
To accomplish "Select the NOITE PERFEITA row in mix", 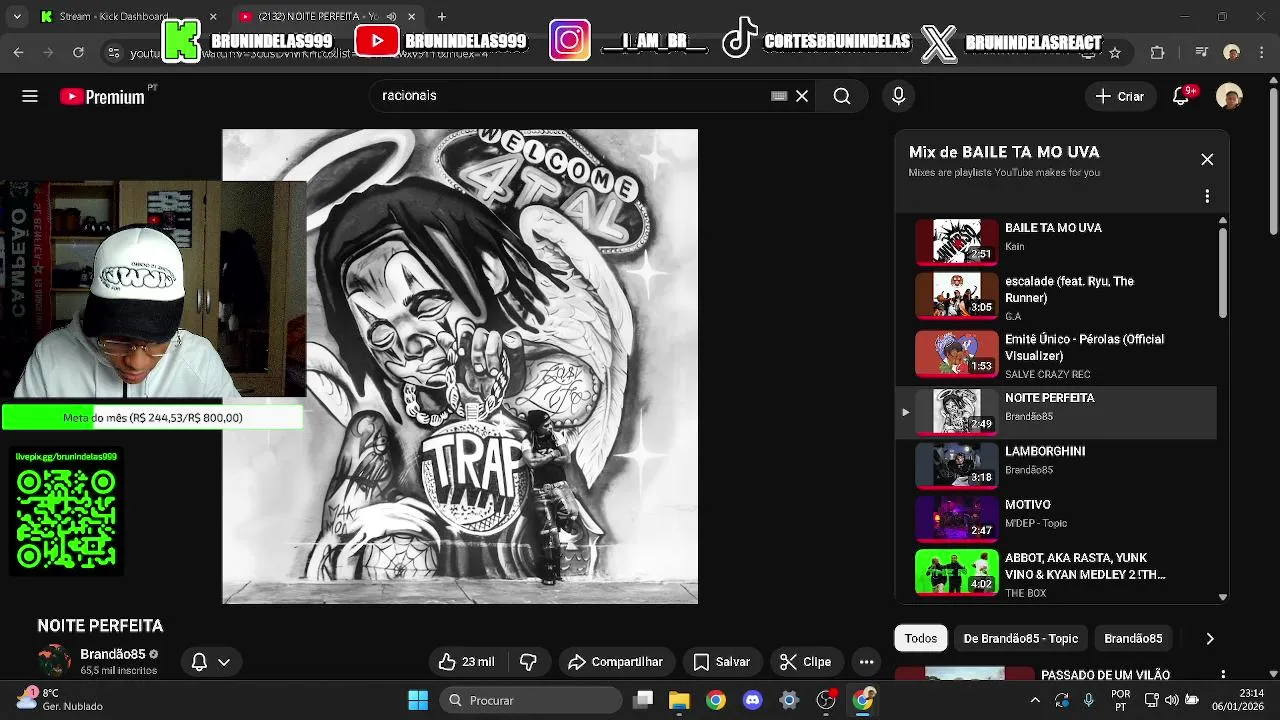I will click(1056, 412).
